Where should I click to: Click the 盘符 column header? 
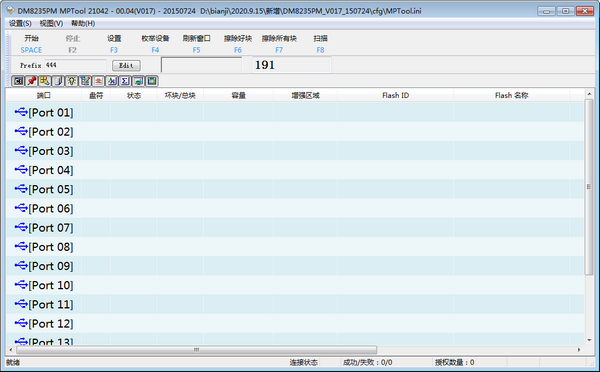[96, 95]
